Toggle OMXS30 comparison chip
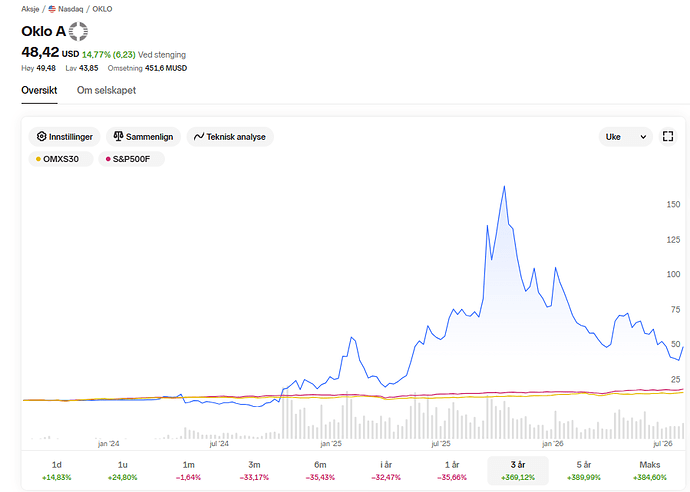This screenshot has width=690, height=492. (x=61, y=159)
